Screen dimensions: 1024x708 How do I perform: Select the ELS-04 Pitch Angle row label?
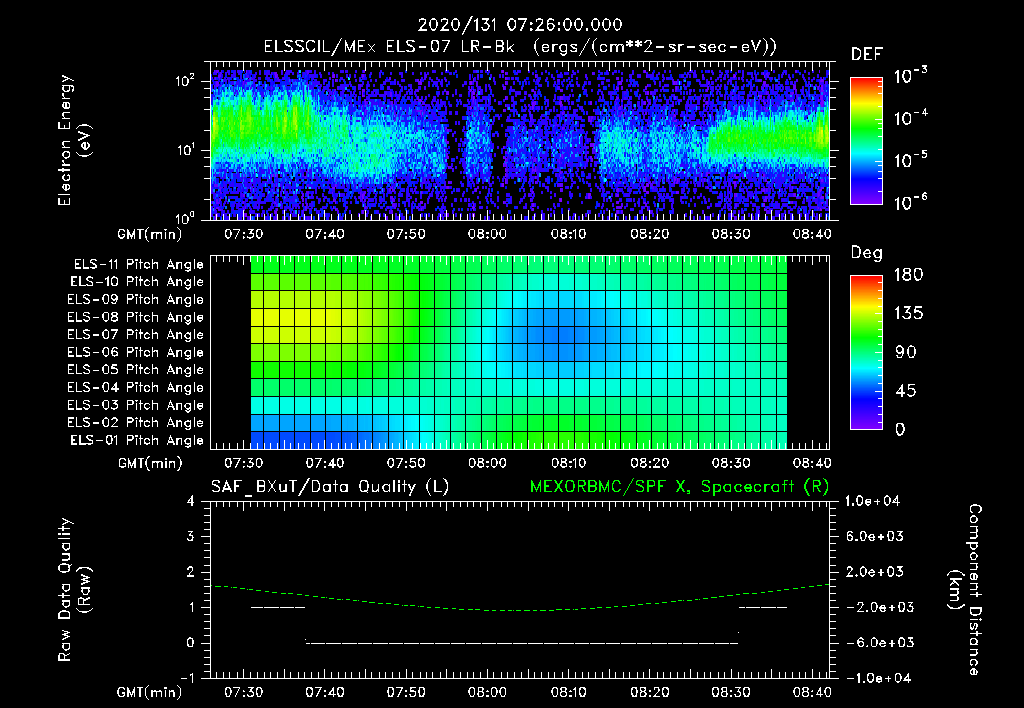[x=136, y=387]
